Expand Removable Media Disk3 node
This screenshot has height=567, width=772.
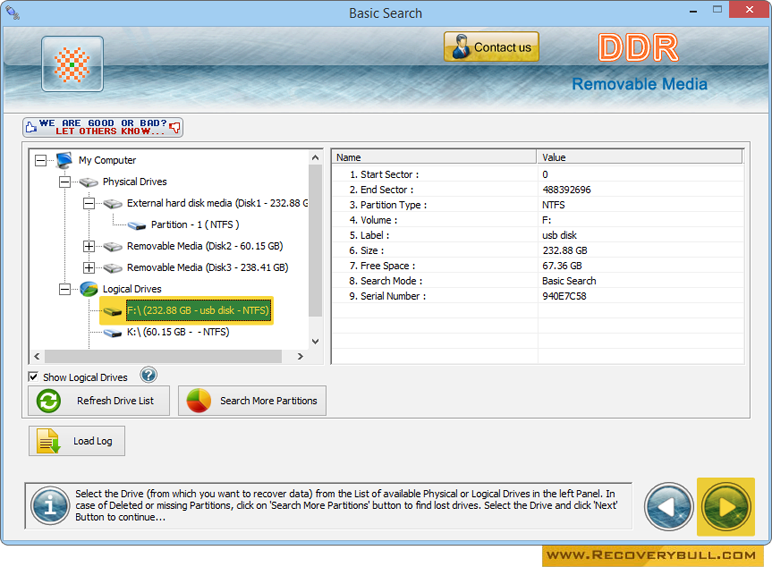pos(89,268)
